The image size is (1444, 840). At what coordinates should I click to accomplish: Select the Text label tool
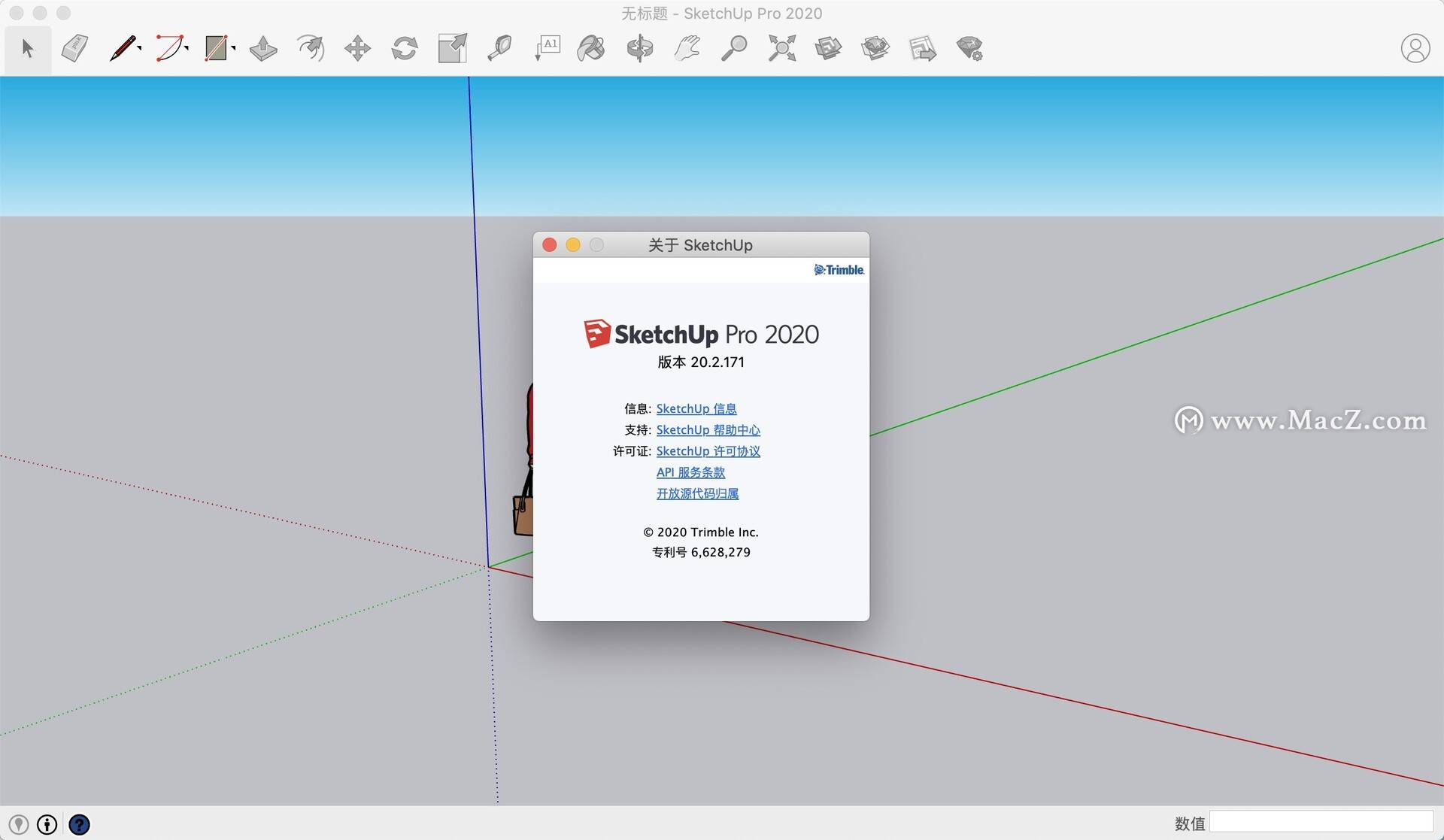pos(547,49)
